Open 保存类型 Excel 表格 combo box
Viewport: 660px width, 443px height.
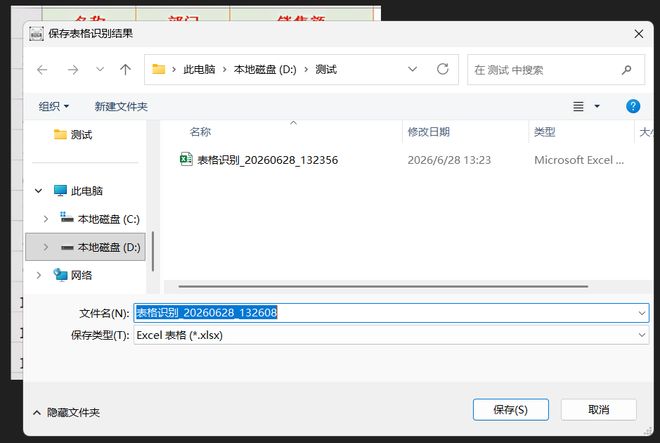point(391,335)
